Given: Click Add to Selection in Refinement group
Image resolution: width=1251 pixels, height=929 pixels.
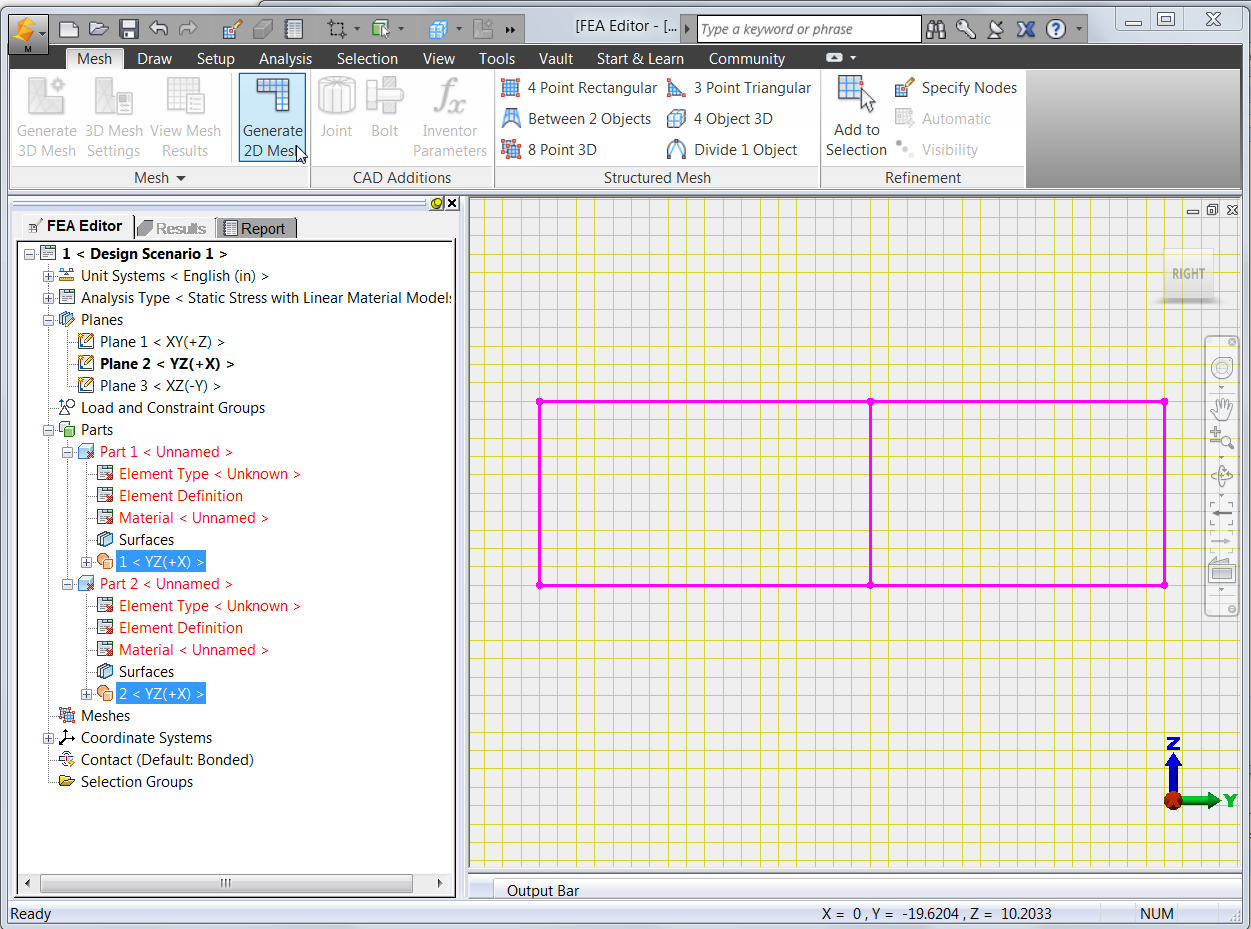Looking at the screenshot, I should pyautogui.click(x=856, y=117).
